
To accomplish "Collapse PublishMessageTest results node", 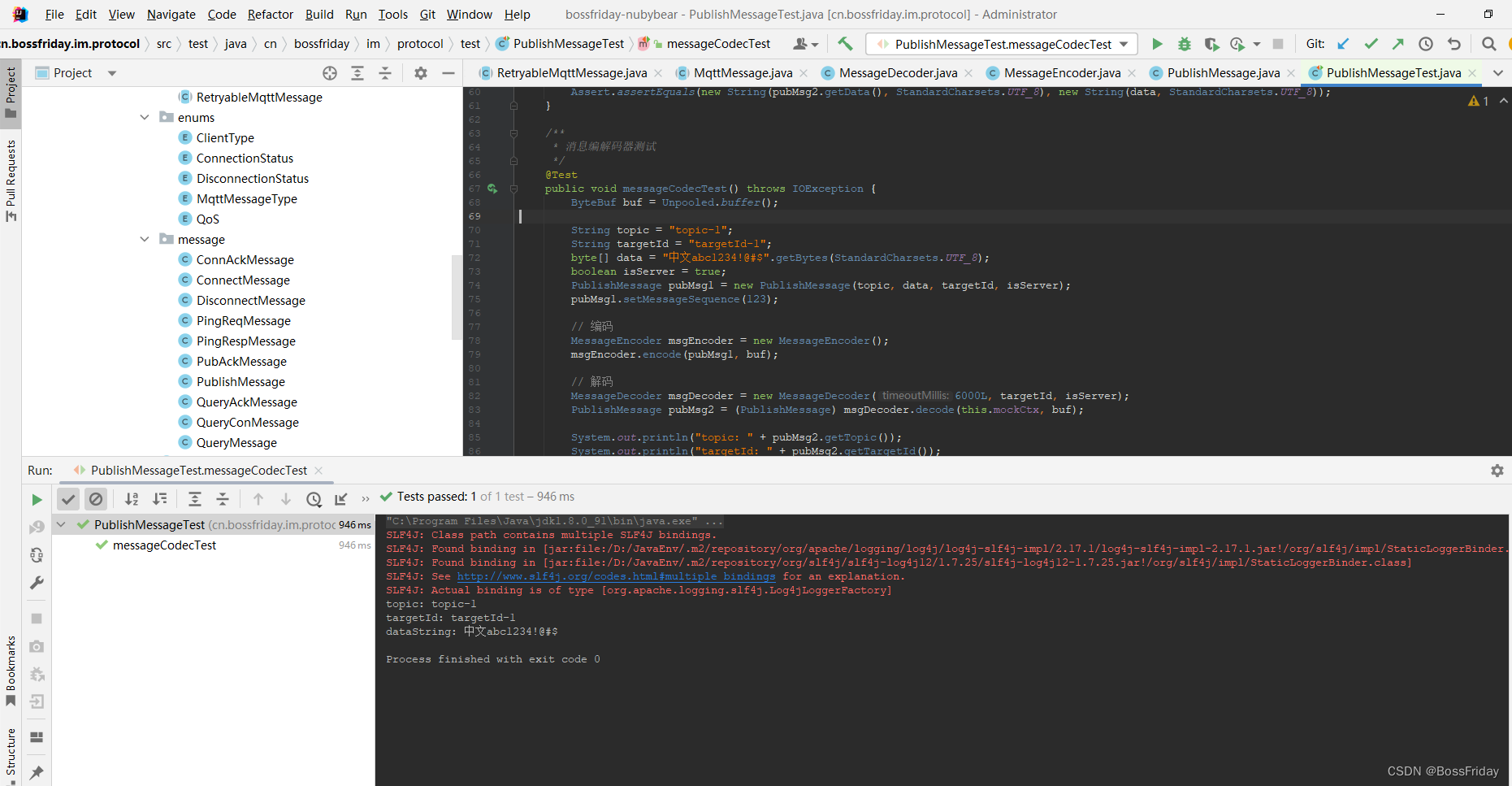I will coord(61,525).
